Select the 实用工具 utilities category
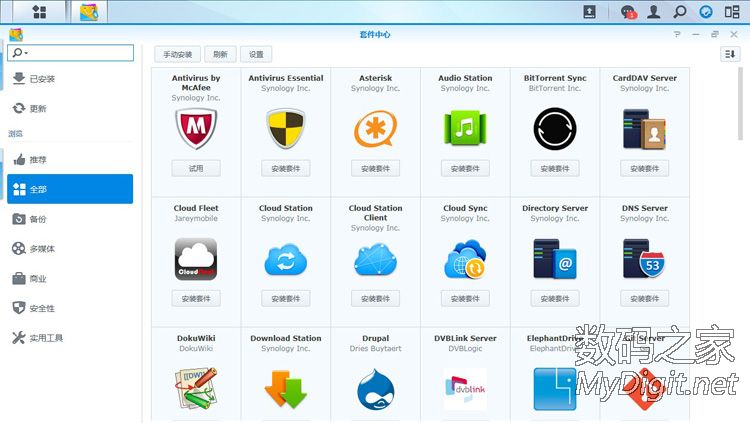 70,338
